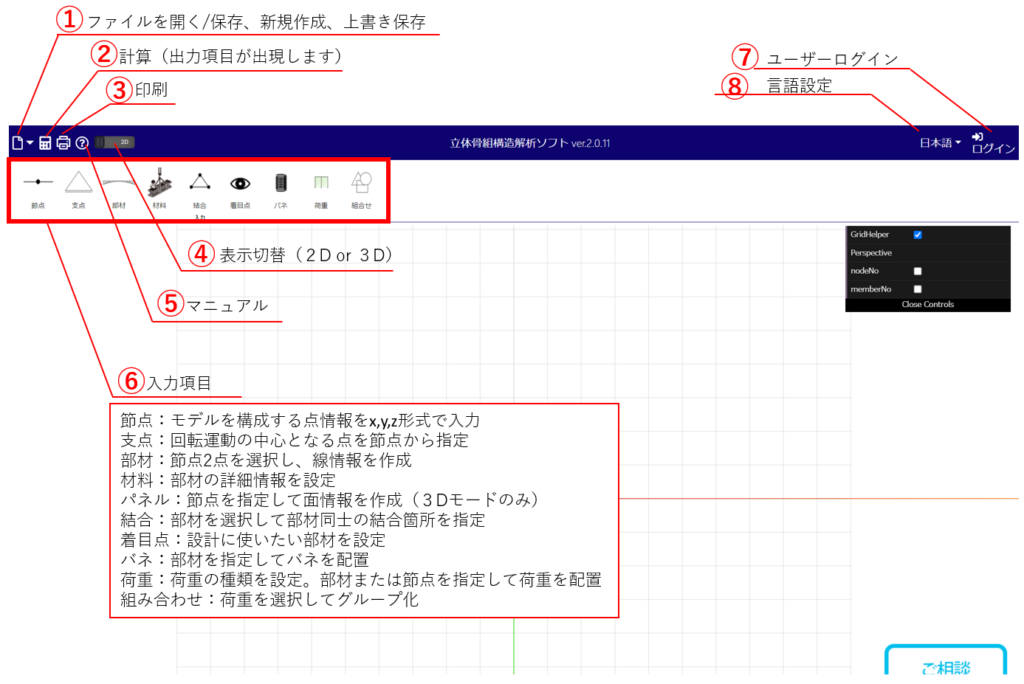Viewport: 1024px width, 684px height.
Task: Click the ログイン login button
Action: [993, 143]
